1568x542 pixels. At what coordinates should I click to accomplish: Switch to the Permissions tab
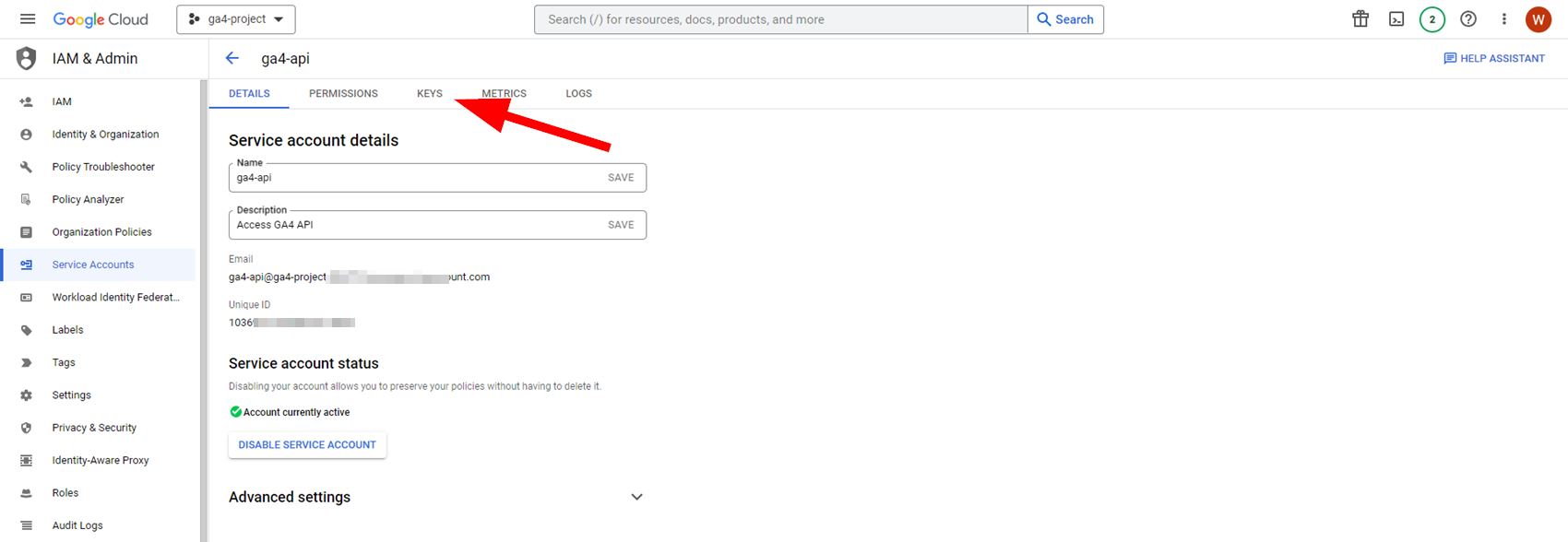click(x=343, y=94)
